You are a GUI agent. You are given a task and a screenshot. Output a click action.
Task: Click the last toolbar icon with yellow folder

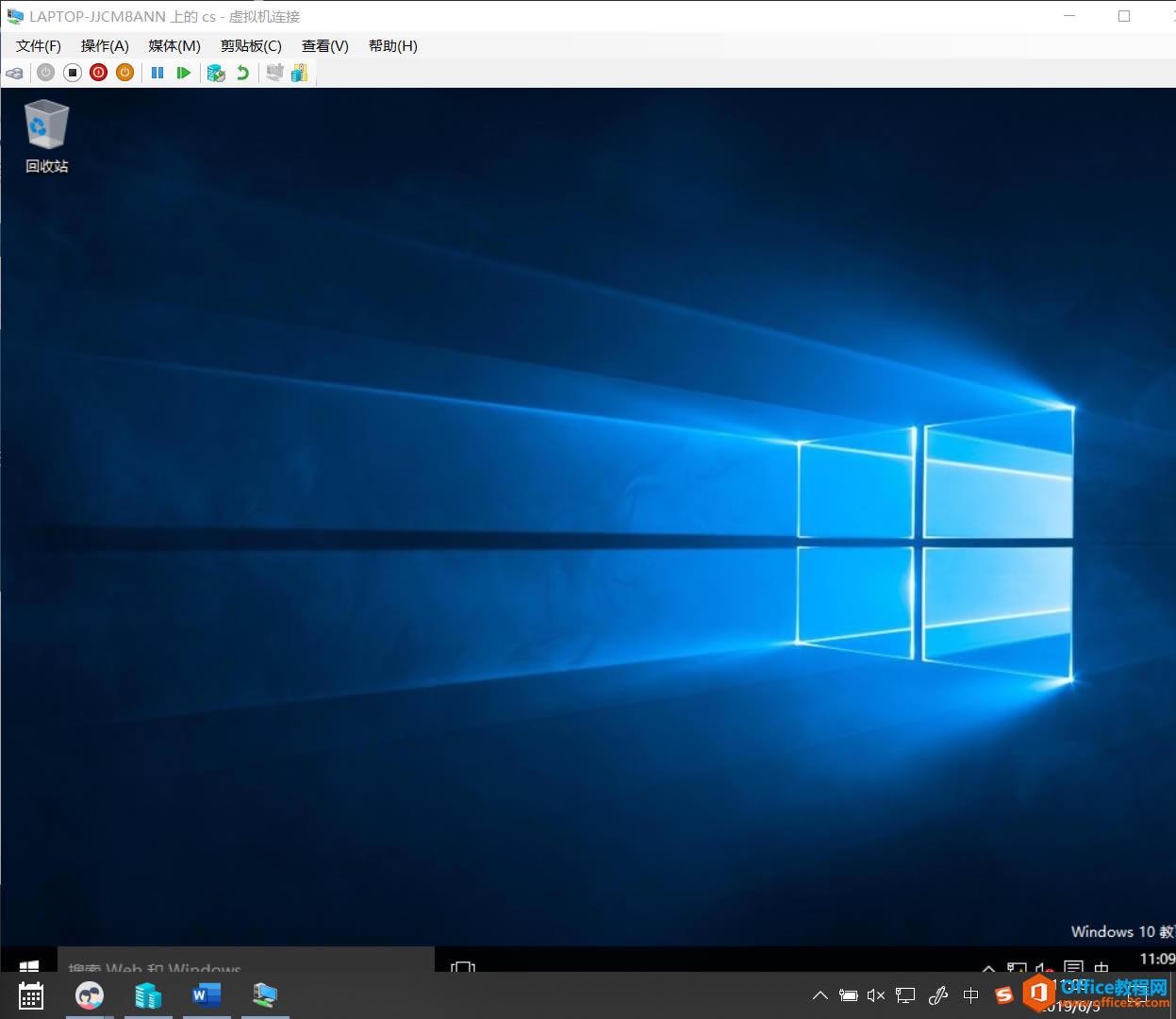[300, 73]
